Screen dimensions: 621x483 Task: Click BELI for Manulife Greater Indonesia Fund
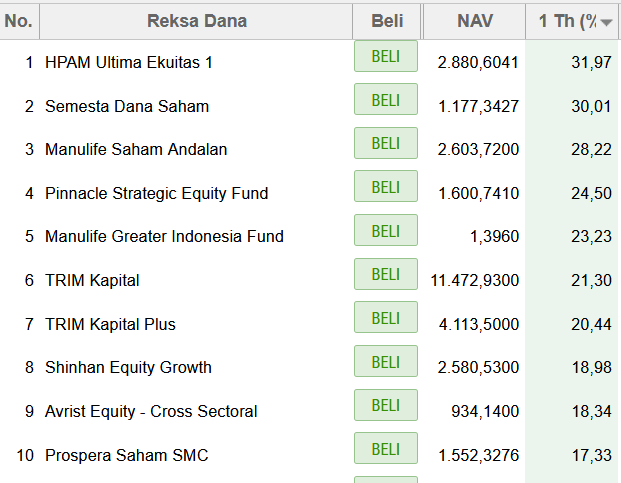(x=386, y=230)
